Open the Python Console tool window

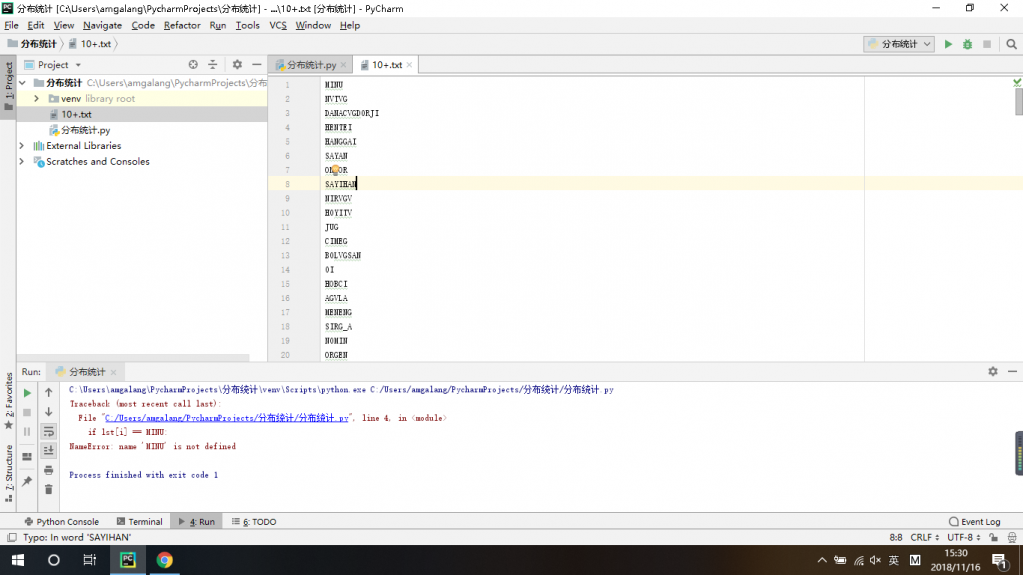click(61, 521)
